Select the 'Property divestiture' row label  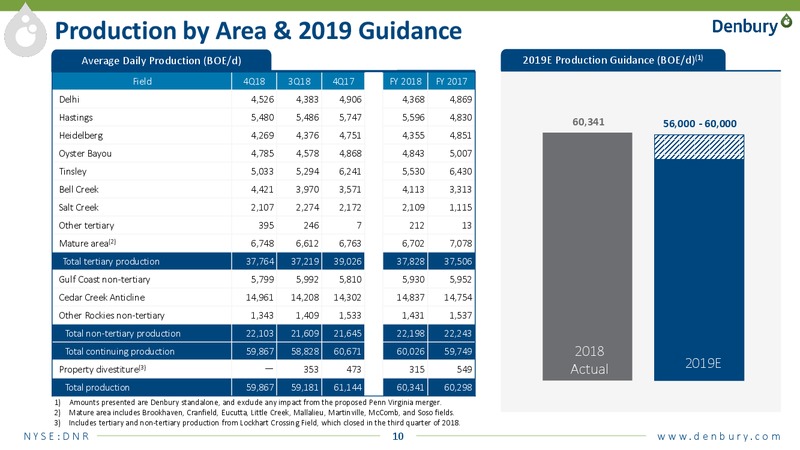[x=102, y=369]
